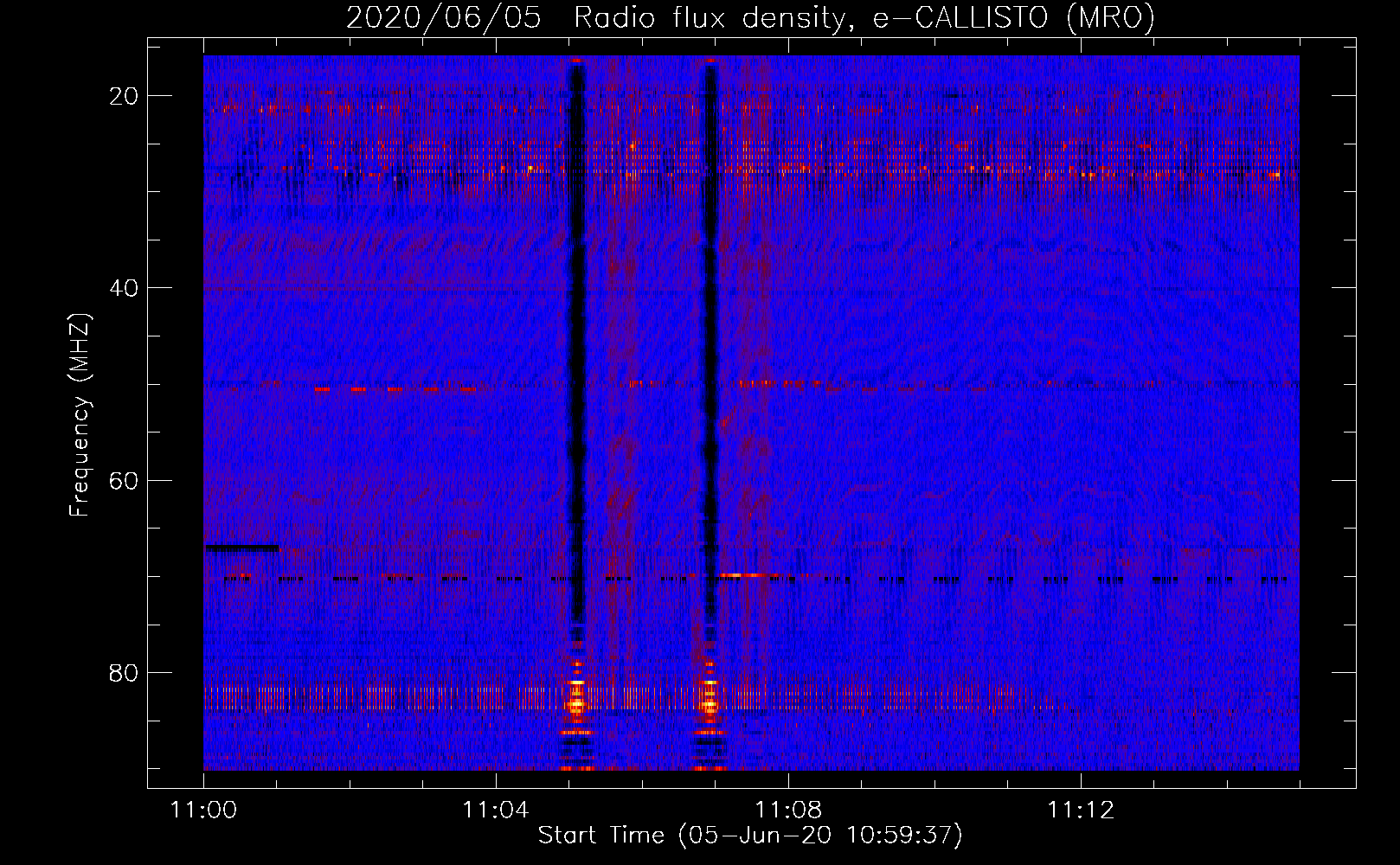The image size is (1400, 865).
Task: Click the 'Frequency (MHZ)' axis label
Action: [80, 416]
